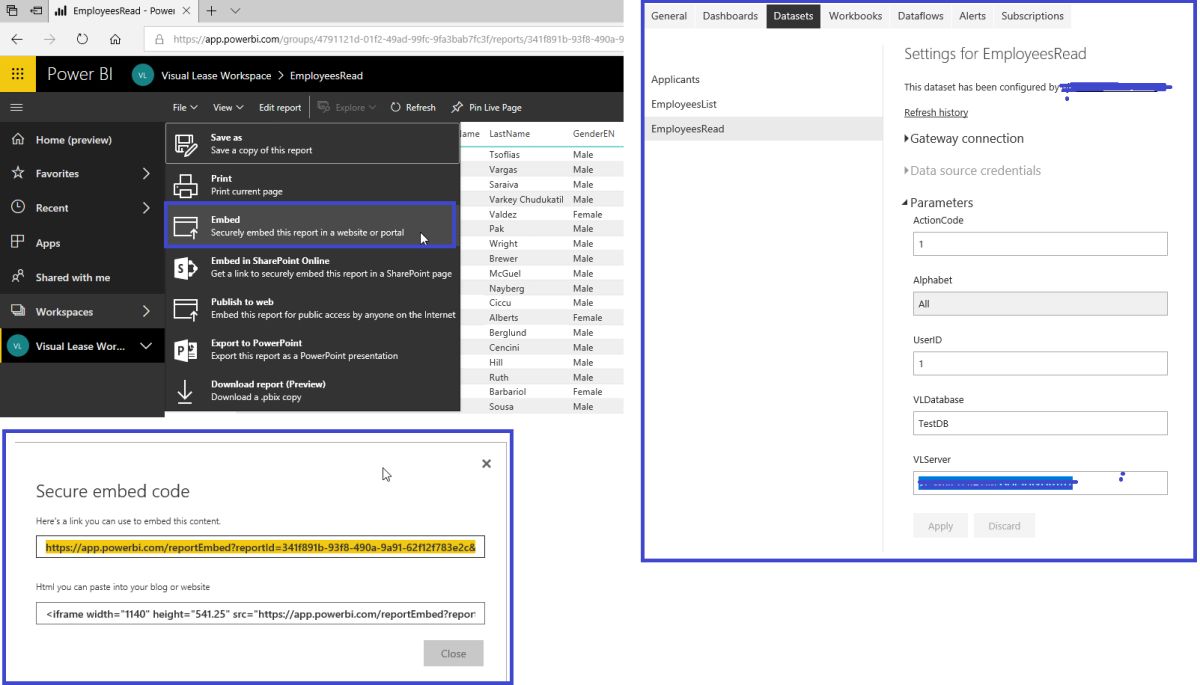Image resolution: width=1200 pixels, height=685 pixels.
Task: Click the Apply button under Parameters
Action: tap(940, 526)
